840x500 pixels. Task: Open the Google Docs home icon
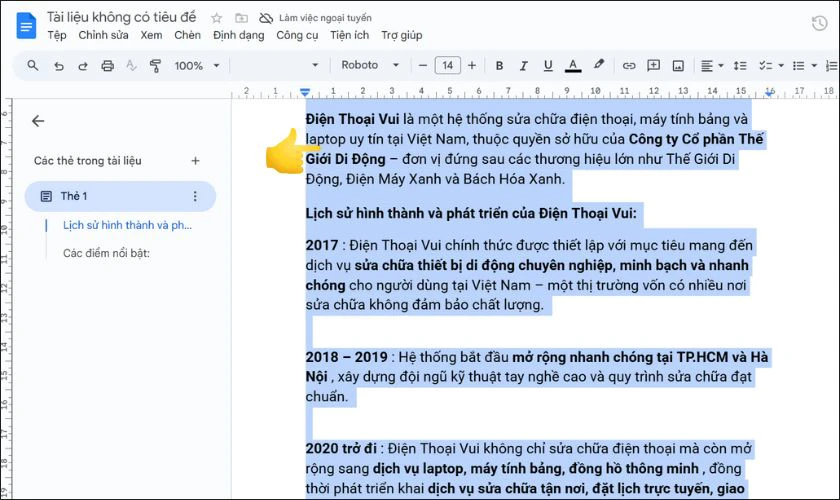(26, 26)
